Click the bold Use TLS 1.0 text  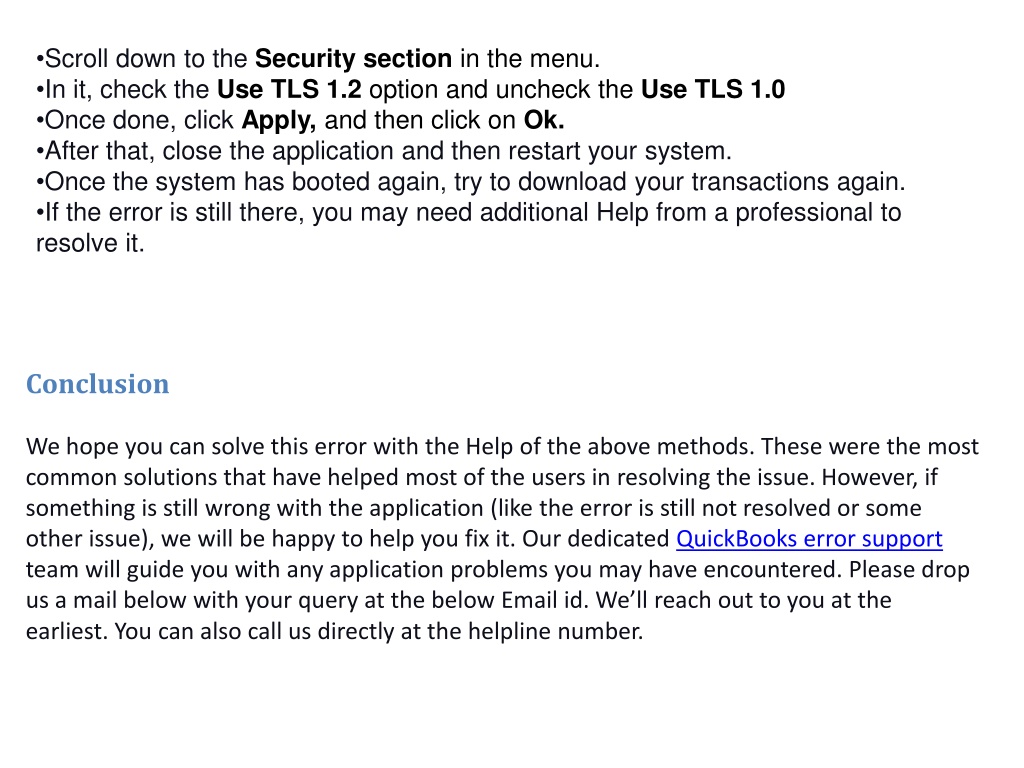point(712,89)
